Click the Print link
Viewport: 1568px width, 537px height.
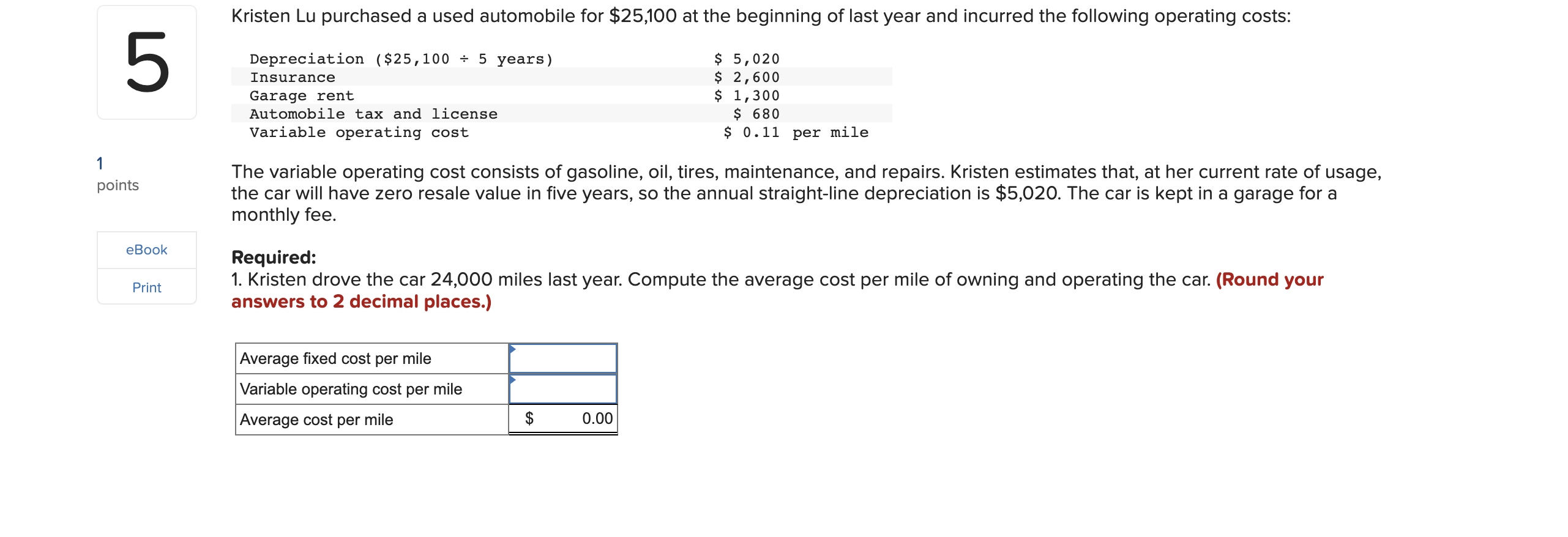146,287
